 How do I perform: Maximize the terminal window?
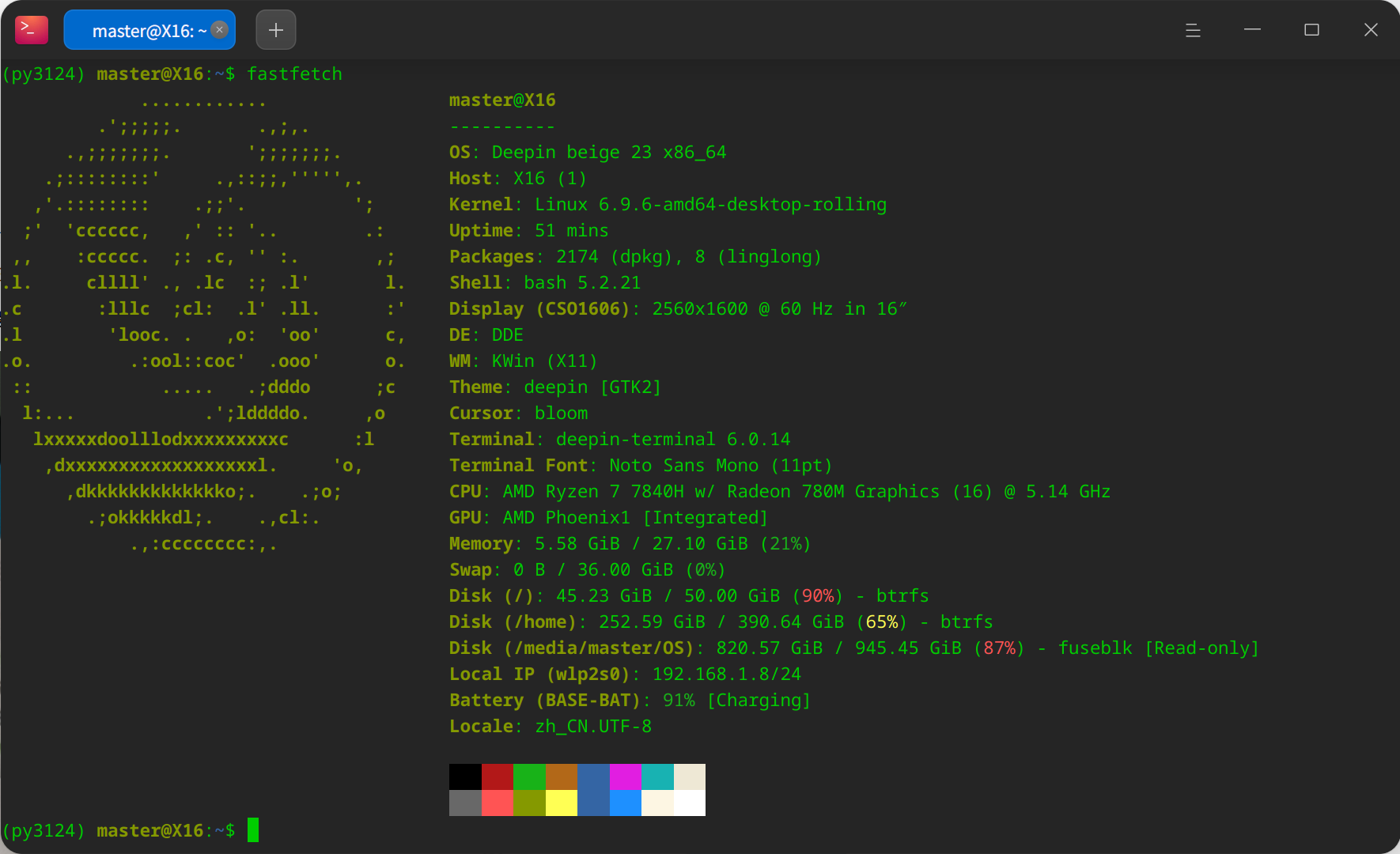pyautogui.click(x=1311, y=30)
